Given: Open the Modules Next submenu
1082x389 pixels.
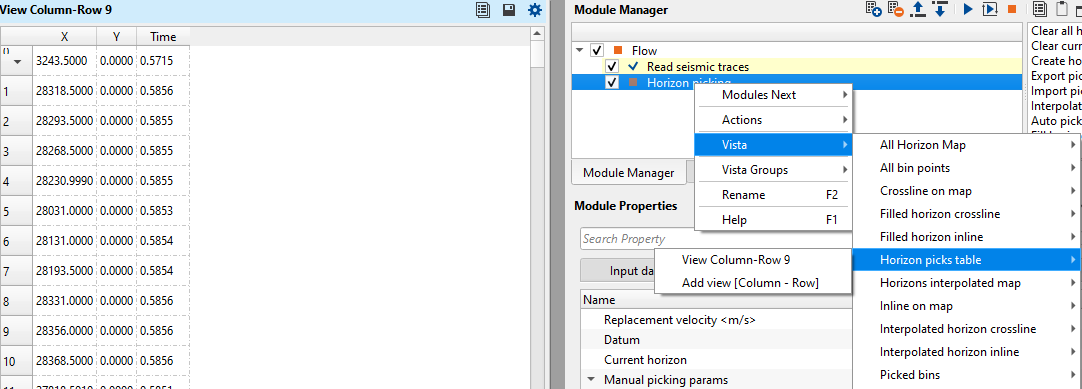Looking at the screenshot, I should 773,94.
